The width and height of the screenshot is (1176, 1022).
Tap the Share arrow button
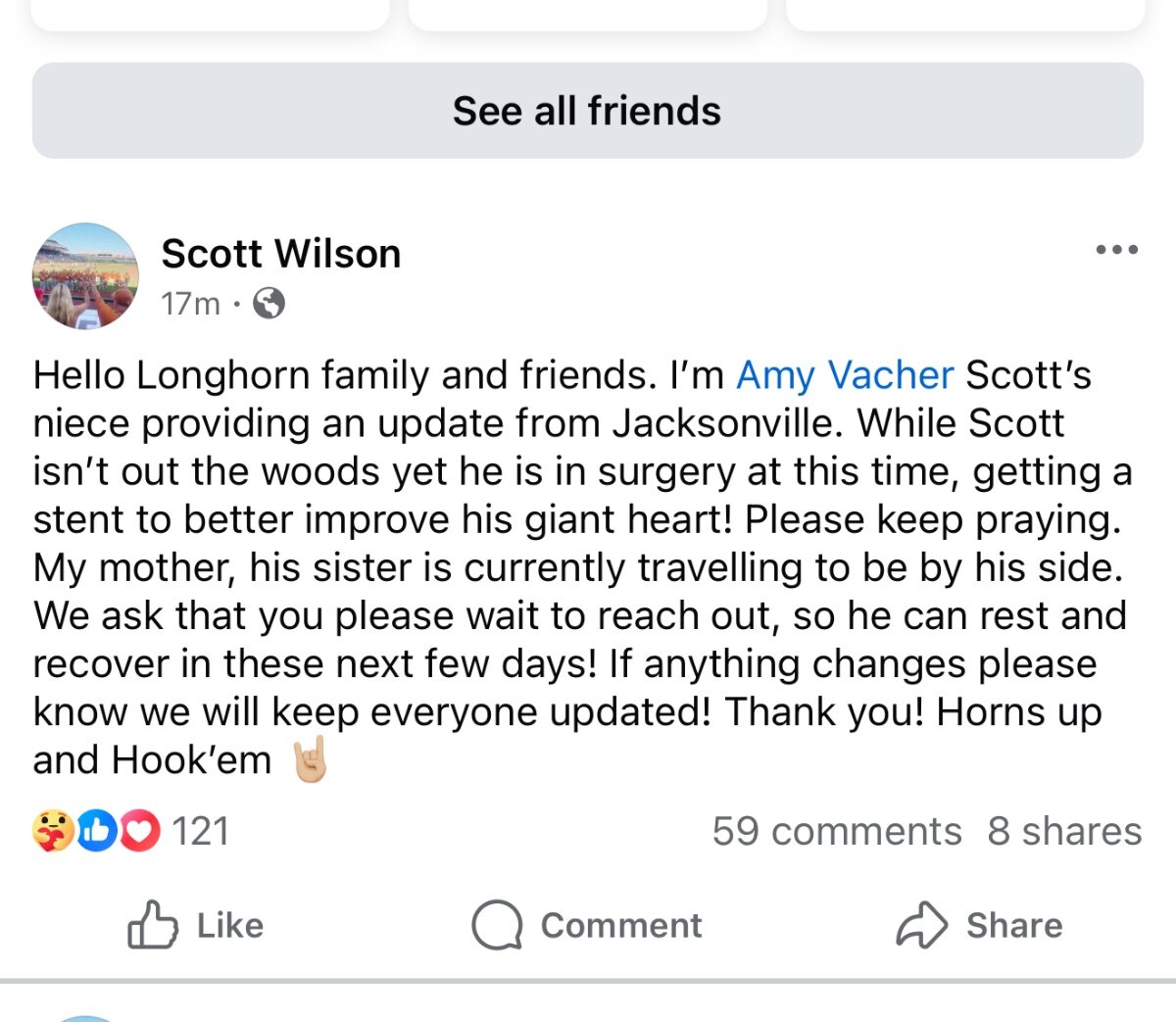click(x=979, y=925)
